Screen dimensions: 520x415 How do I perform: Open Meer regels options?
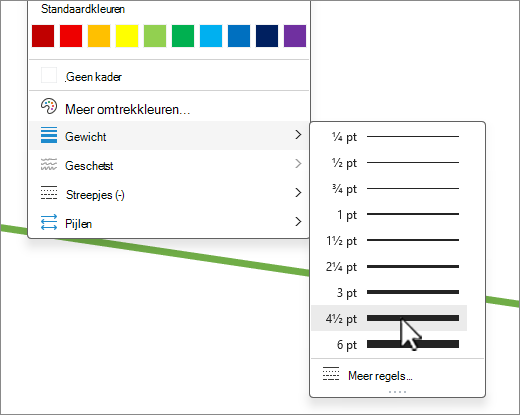point(397,375)
